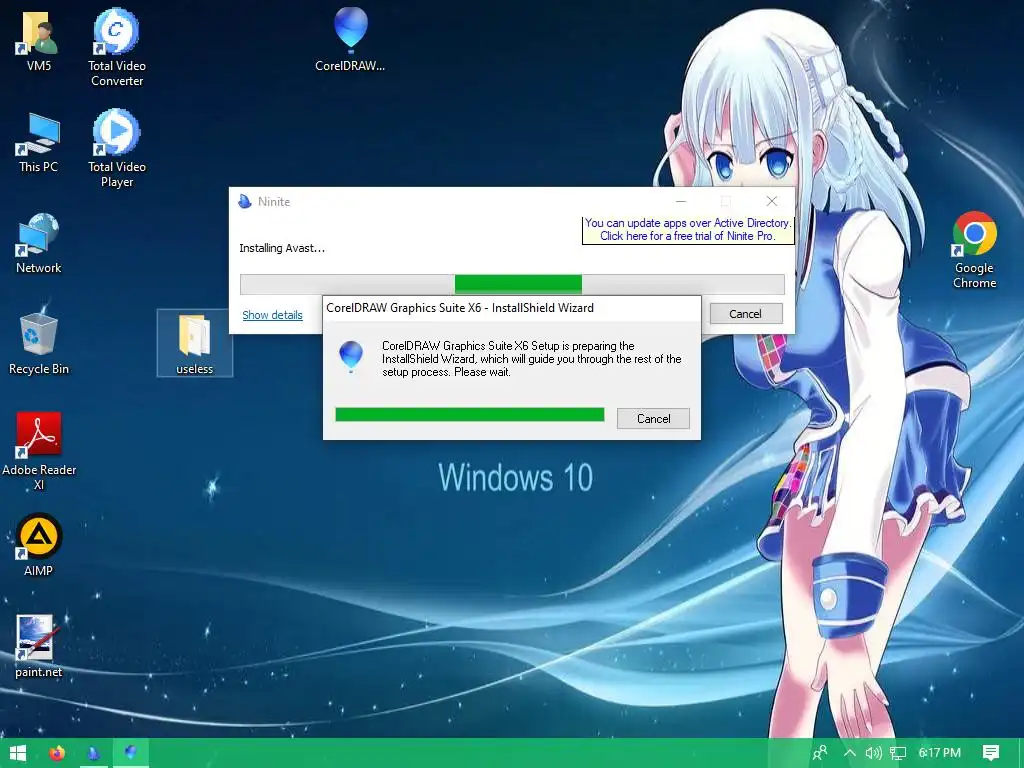Launch Total Video Player icon
Screen dimensions: 1024x768
coord(117,148)
